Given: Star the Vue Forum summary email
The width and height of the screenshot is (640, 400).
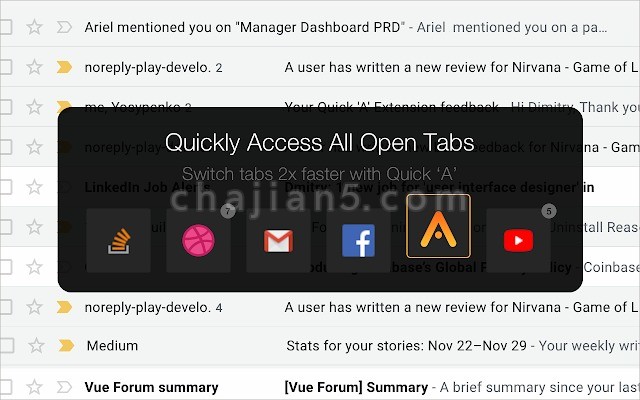Looking at the screenshot, I should (x=34, y=387).
